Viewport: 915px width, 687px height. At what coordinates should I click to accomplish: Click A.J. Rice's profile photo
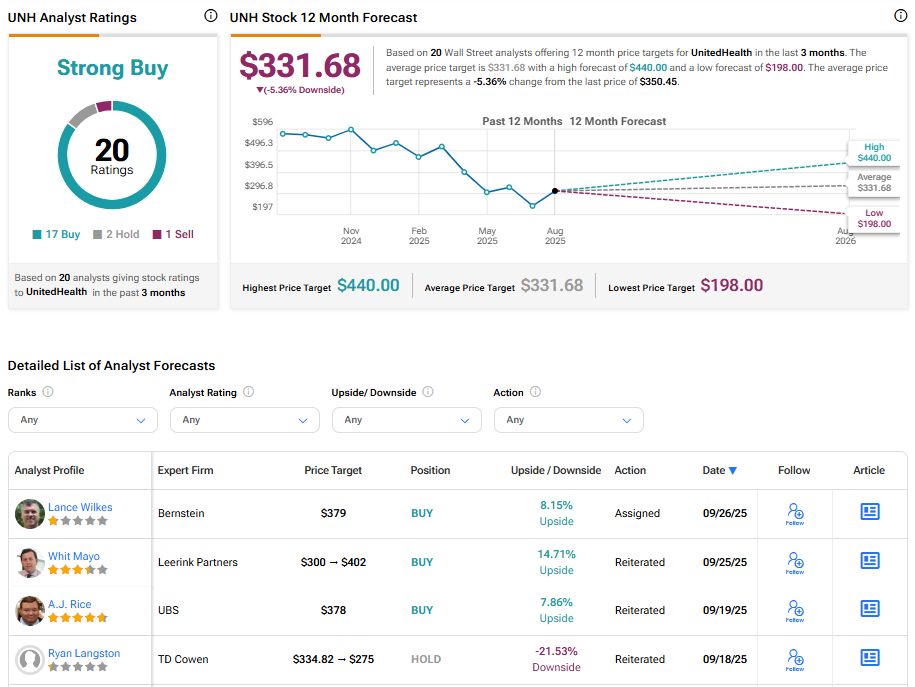tap(30, 610)
